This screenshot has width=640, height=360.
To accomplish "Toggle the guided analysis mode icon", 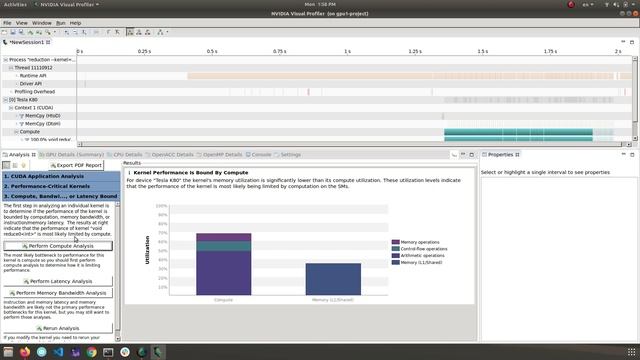I will click(x=6, y=165).
